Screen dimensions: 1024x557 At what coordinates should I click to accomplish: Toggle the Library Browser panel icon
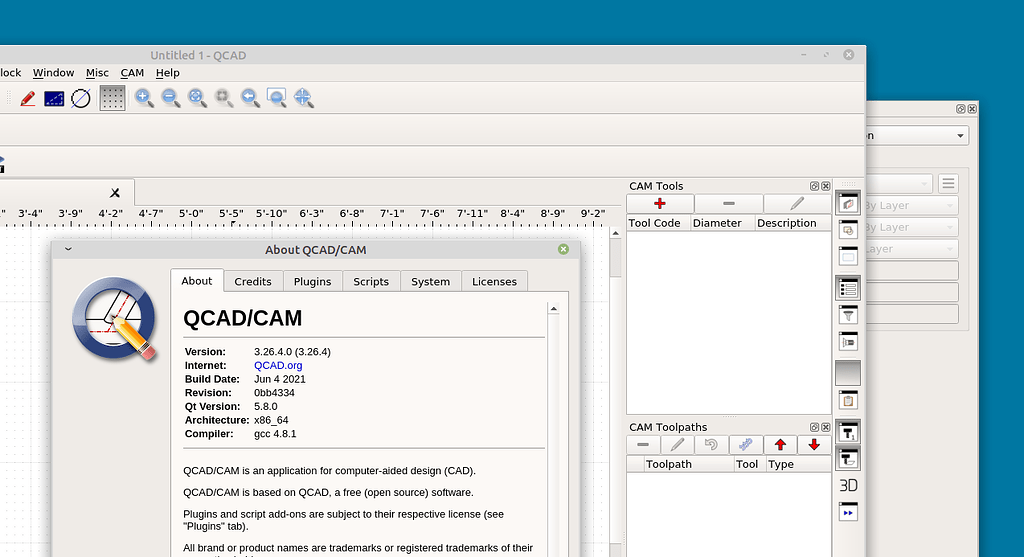tap(848, 342)
